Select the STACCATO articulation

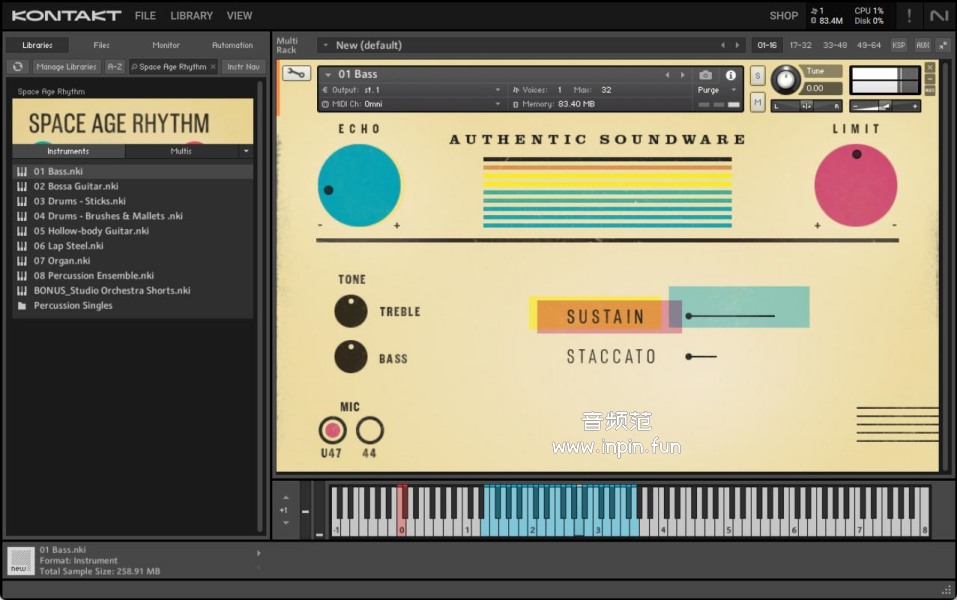point(611,356)
